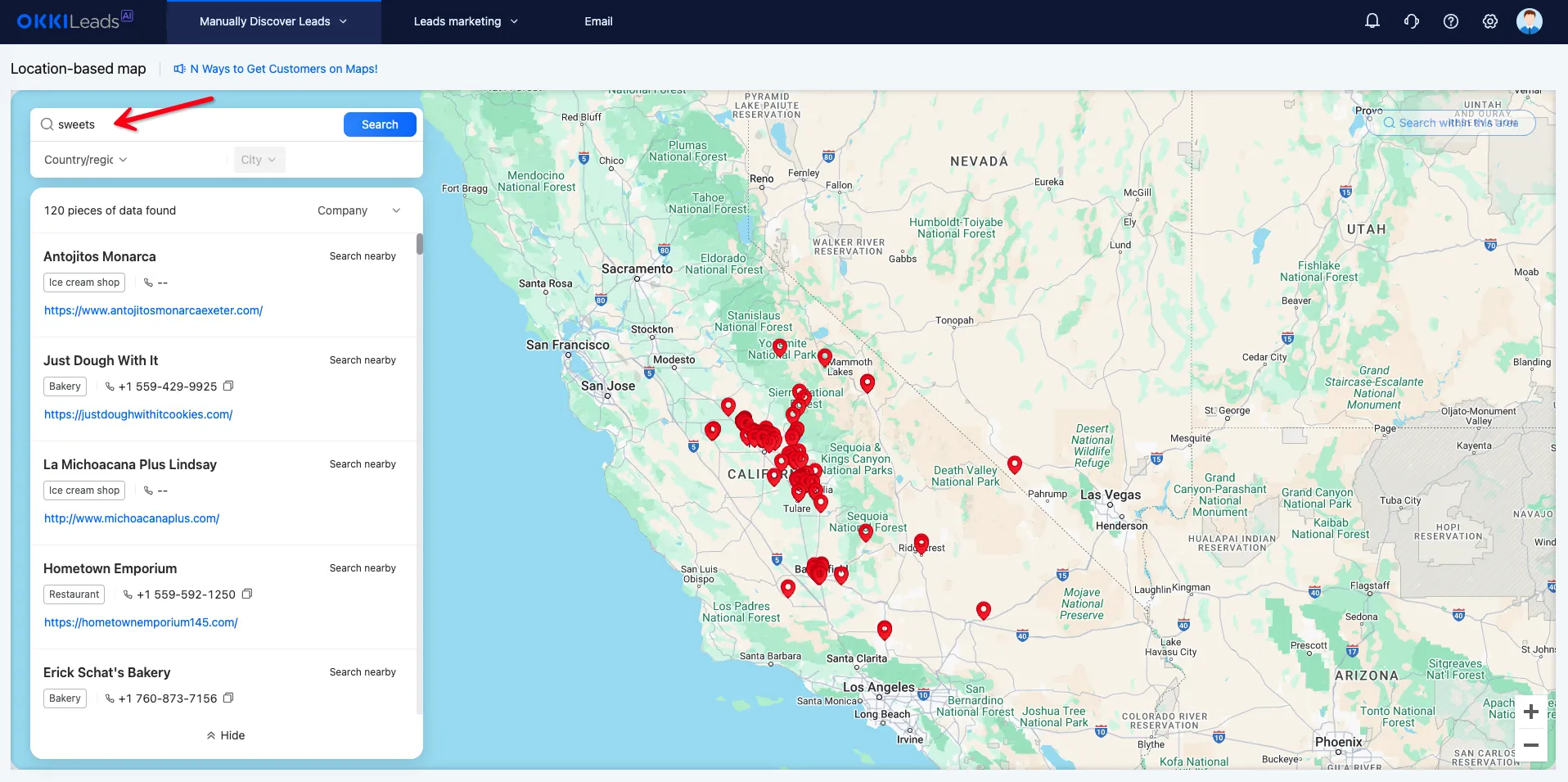The width and height of the screenshot is (1568, 782).
Task: Zoom out on the map with minus button
Action: pyautogui.click(x=1531, y=745)
